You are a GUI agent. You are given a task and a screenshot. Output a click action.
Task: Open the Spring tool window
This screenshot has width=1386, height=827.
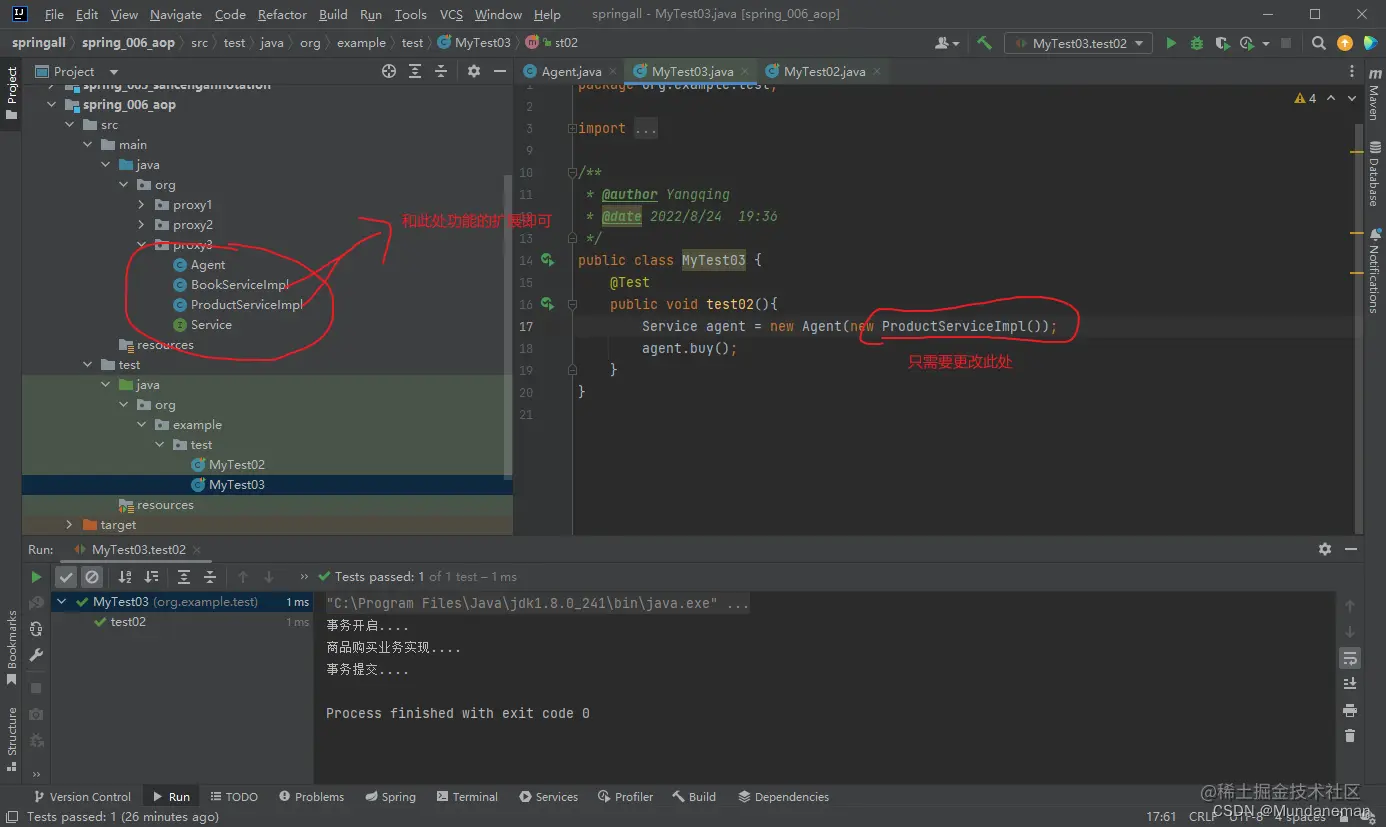391,797
